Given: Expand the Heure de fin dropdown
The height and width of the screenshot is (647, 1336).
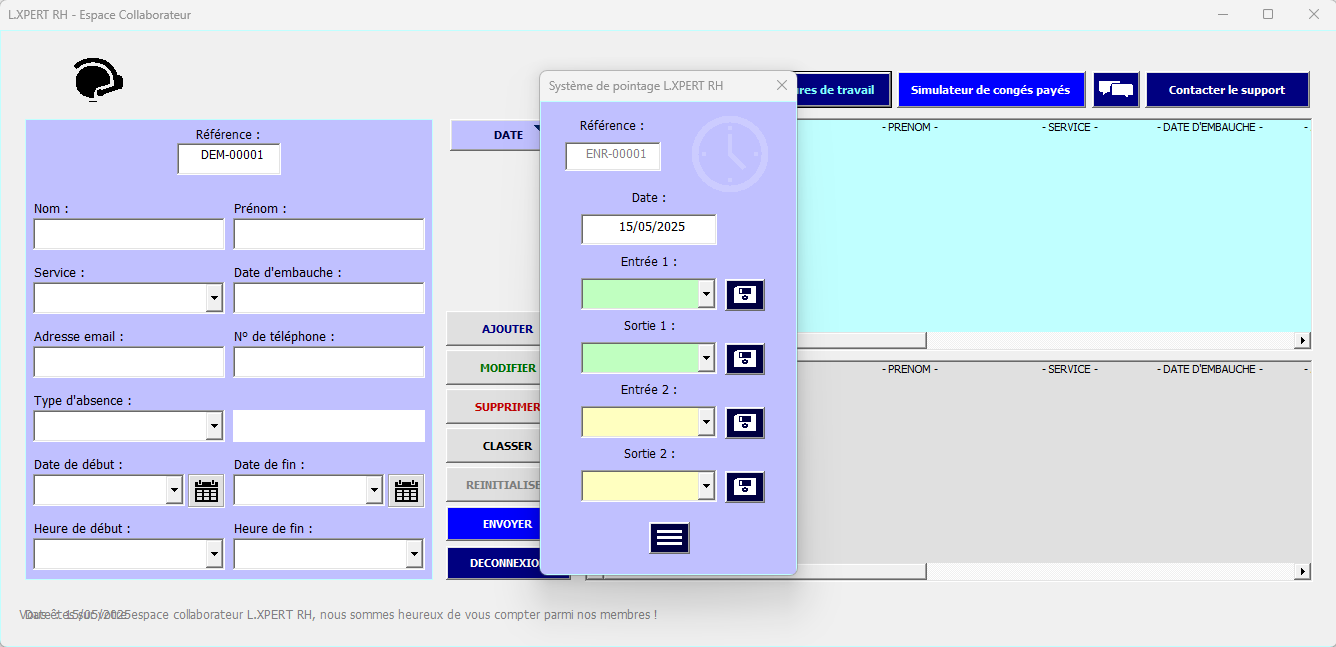Looking at the screenshot, I should [414, 554].
